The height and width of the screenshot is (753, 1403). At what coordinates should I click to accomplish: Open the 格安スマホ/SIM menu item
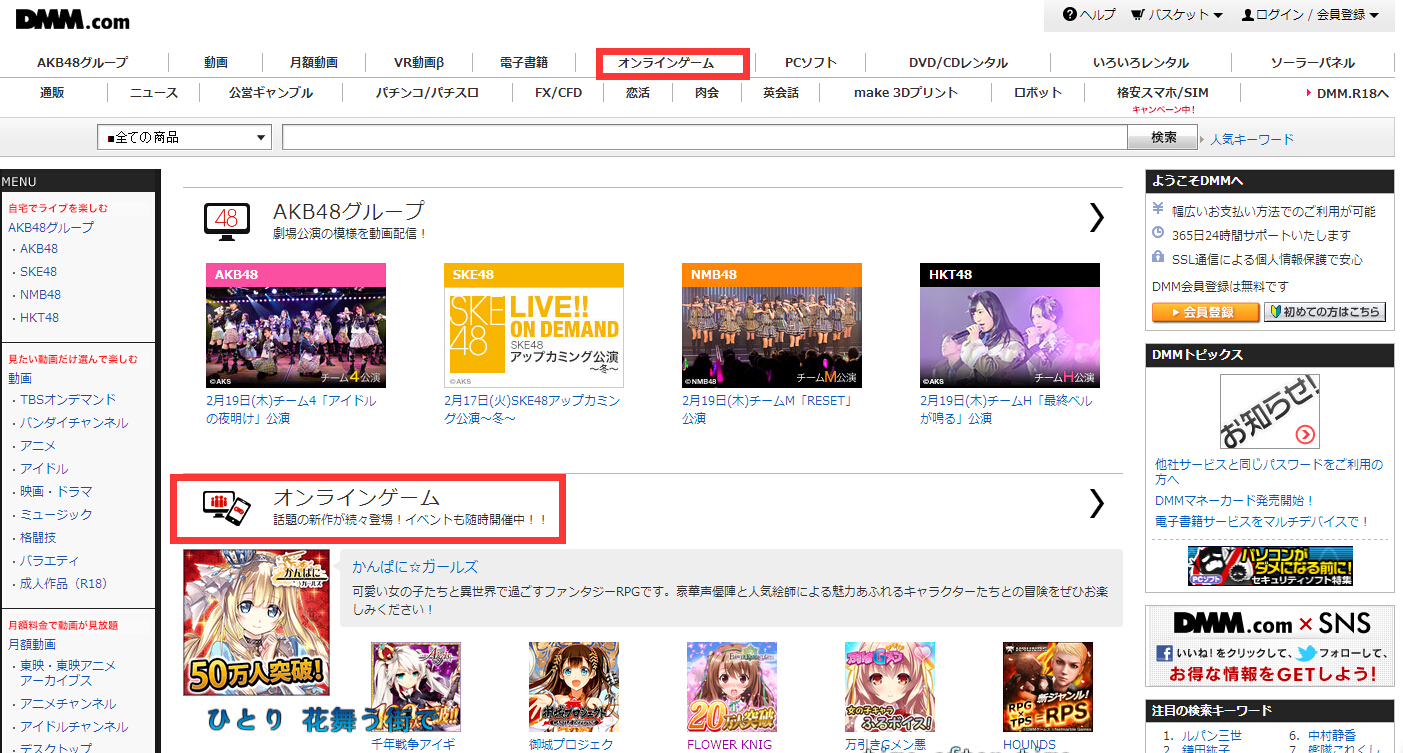pos(1163,93)
